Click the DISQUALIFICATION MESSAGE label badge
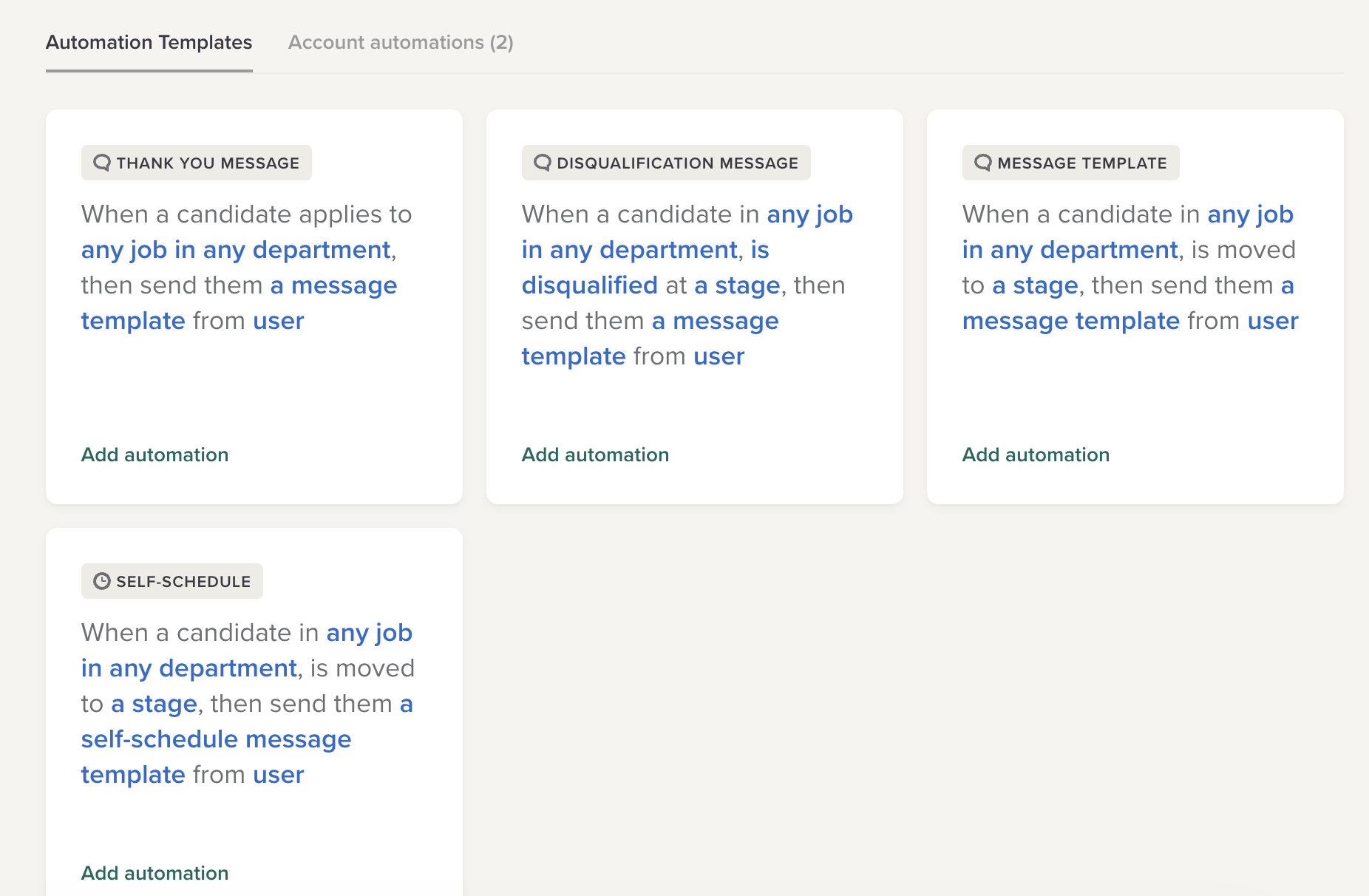Screen dimensions: 1369x896 point(666,163)
